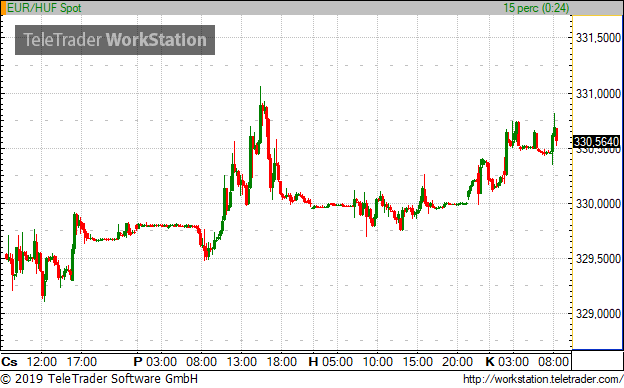Click the EUR/HUF Spot chart title
The height and width of the screenshot is (388, 624).
point(44,8)
